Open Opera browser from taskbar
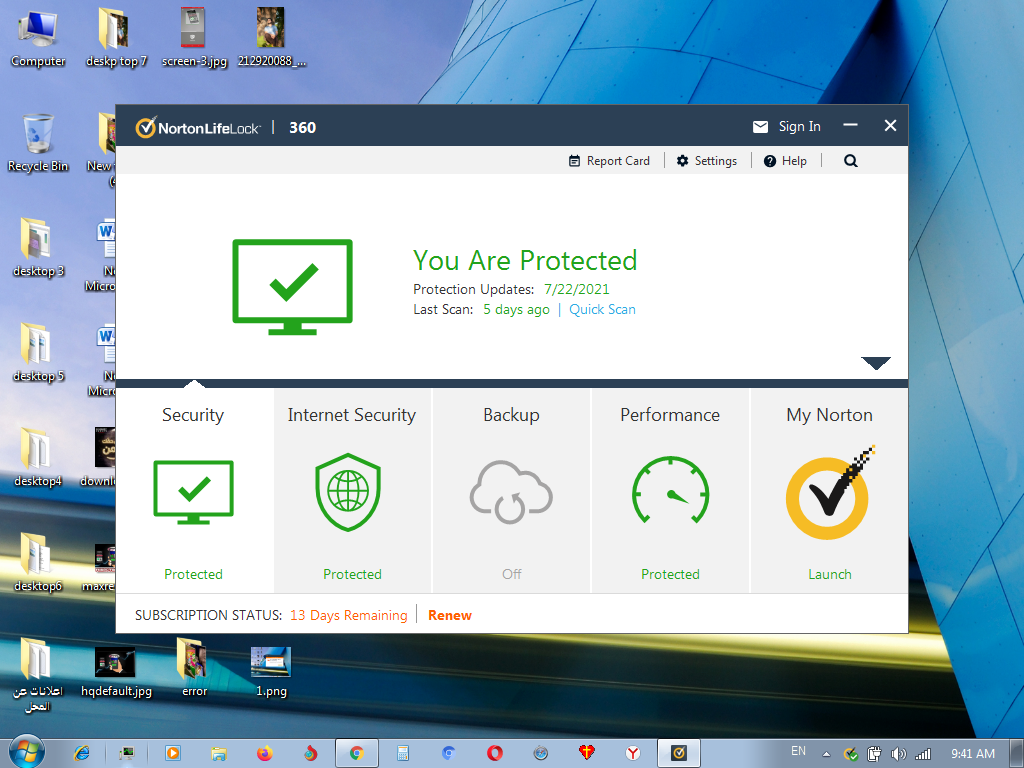Image resolution: width=1024 pixels, height=768 pixels. coord(495,754)
